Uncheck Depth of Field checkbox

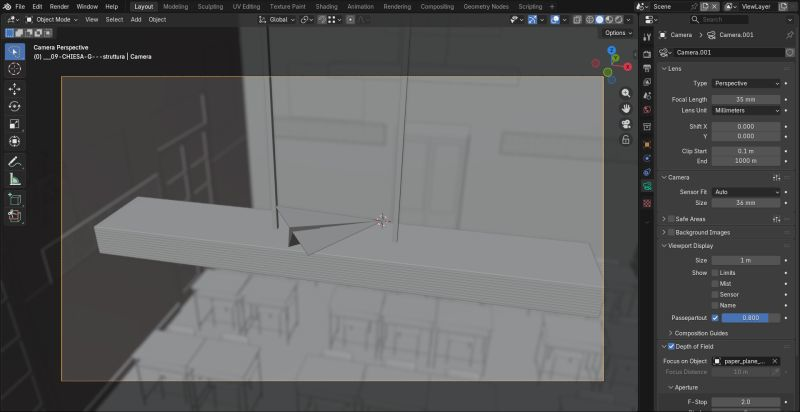pyautogui.click(x=671, y=347)
